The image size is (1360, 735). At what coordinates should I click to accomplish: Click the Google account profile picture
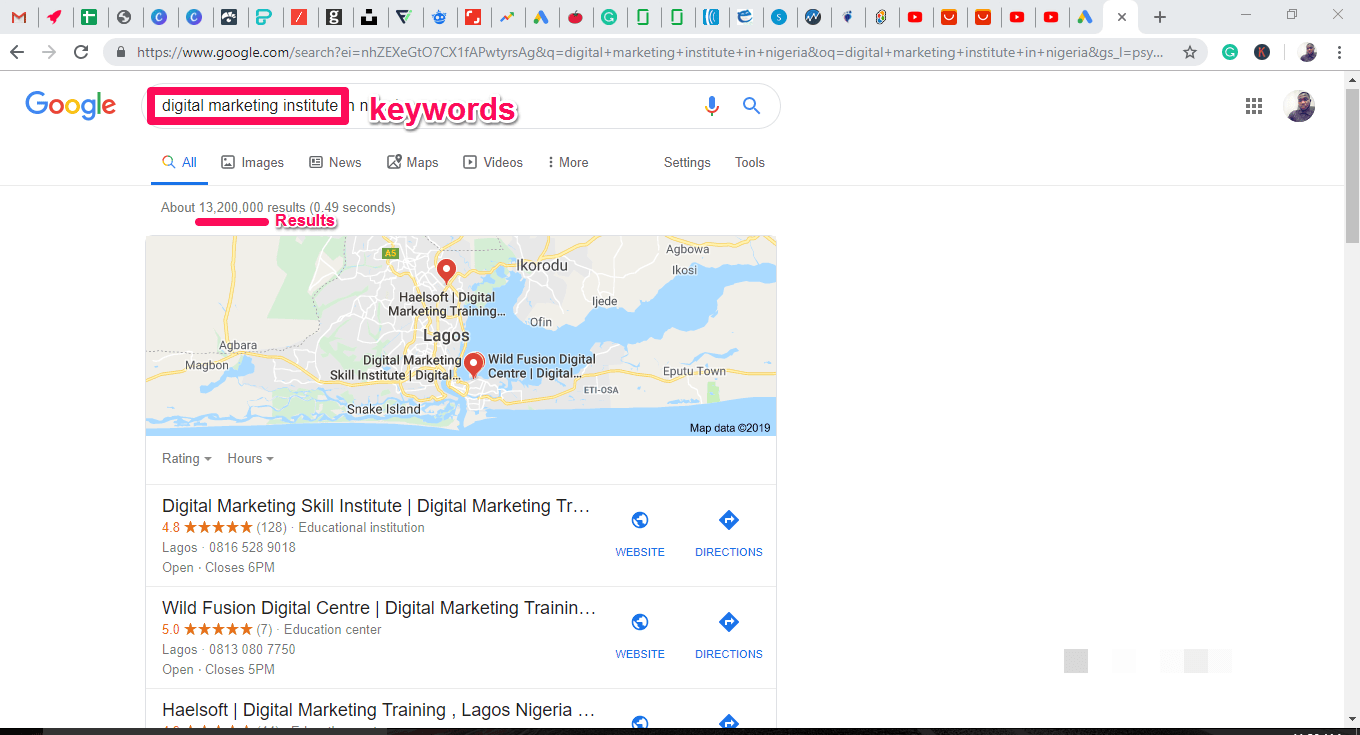coord(1299,106)
